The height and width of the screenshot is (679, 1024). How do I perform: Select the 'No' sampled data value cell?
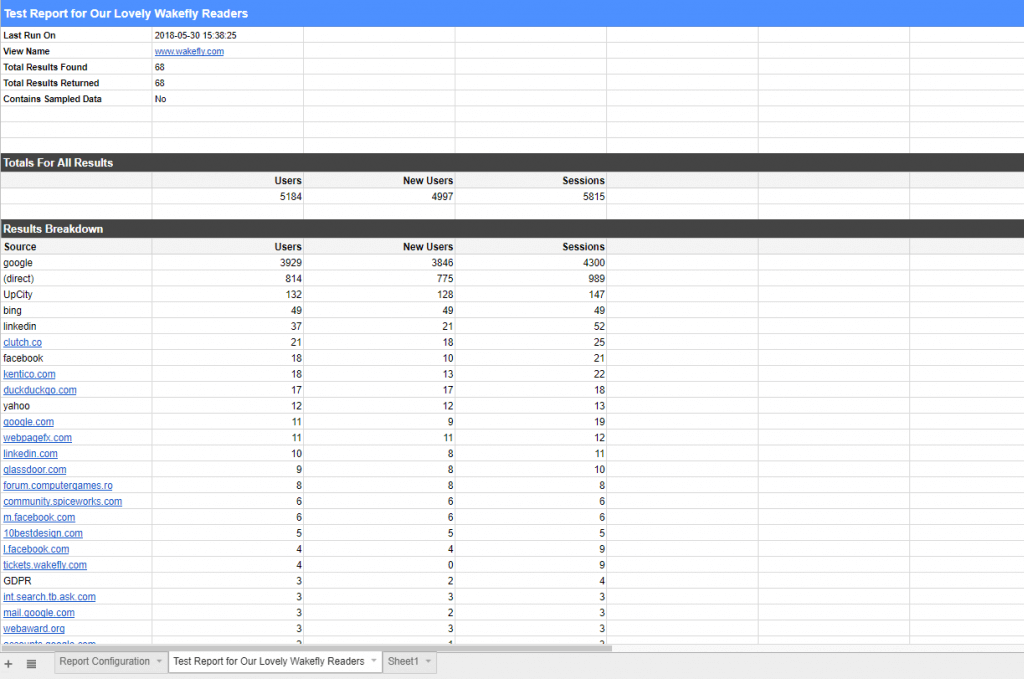228,99
